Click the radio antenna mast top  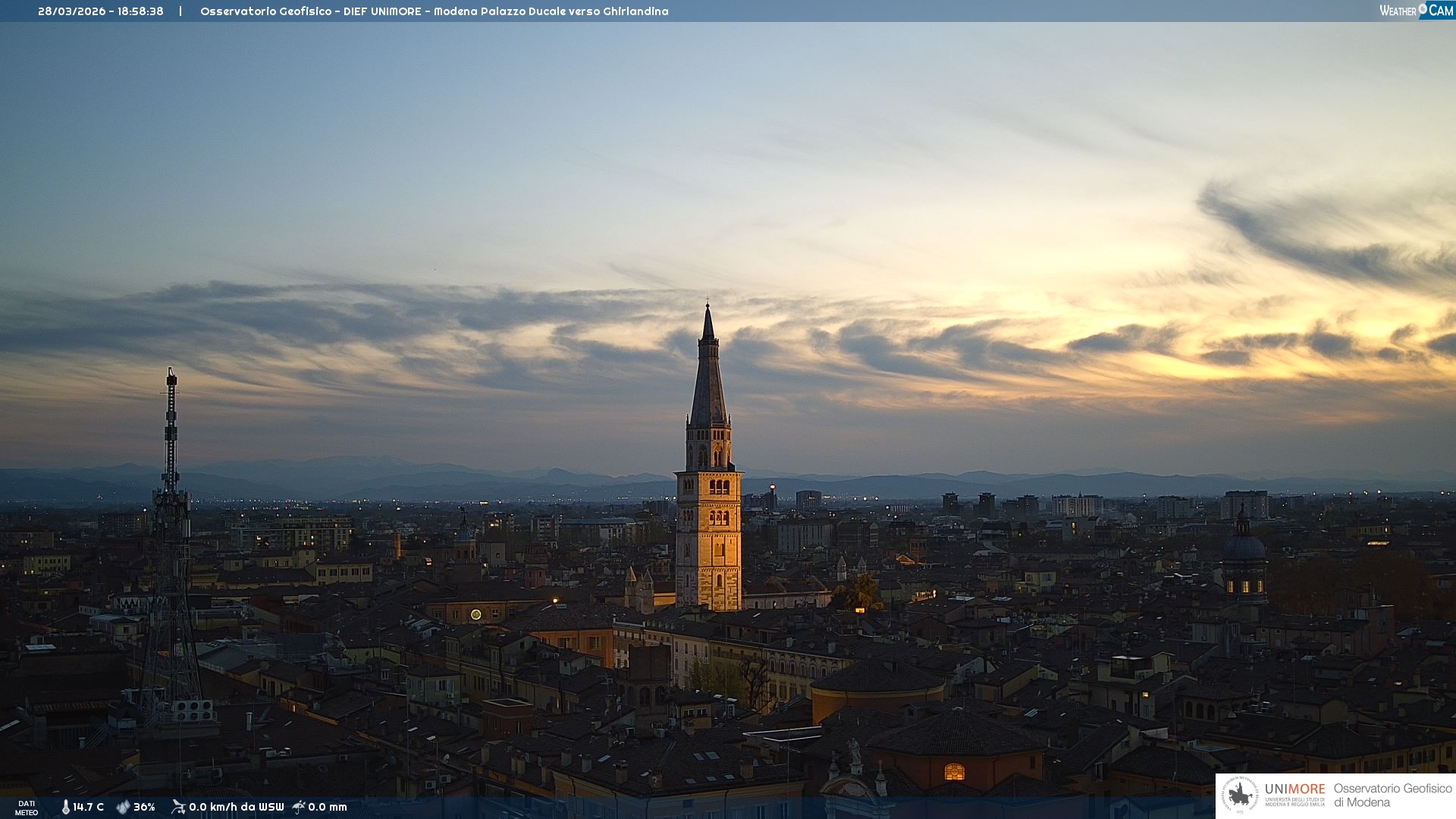coord(171,377)
